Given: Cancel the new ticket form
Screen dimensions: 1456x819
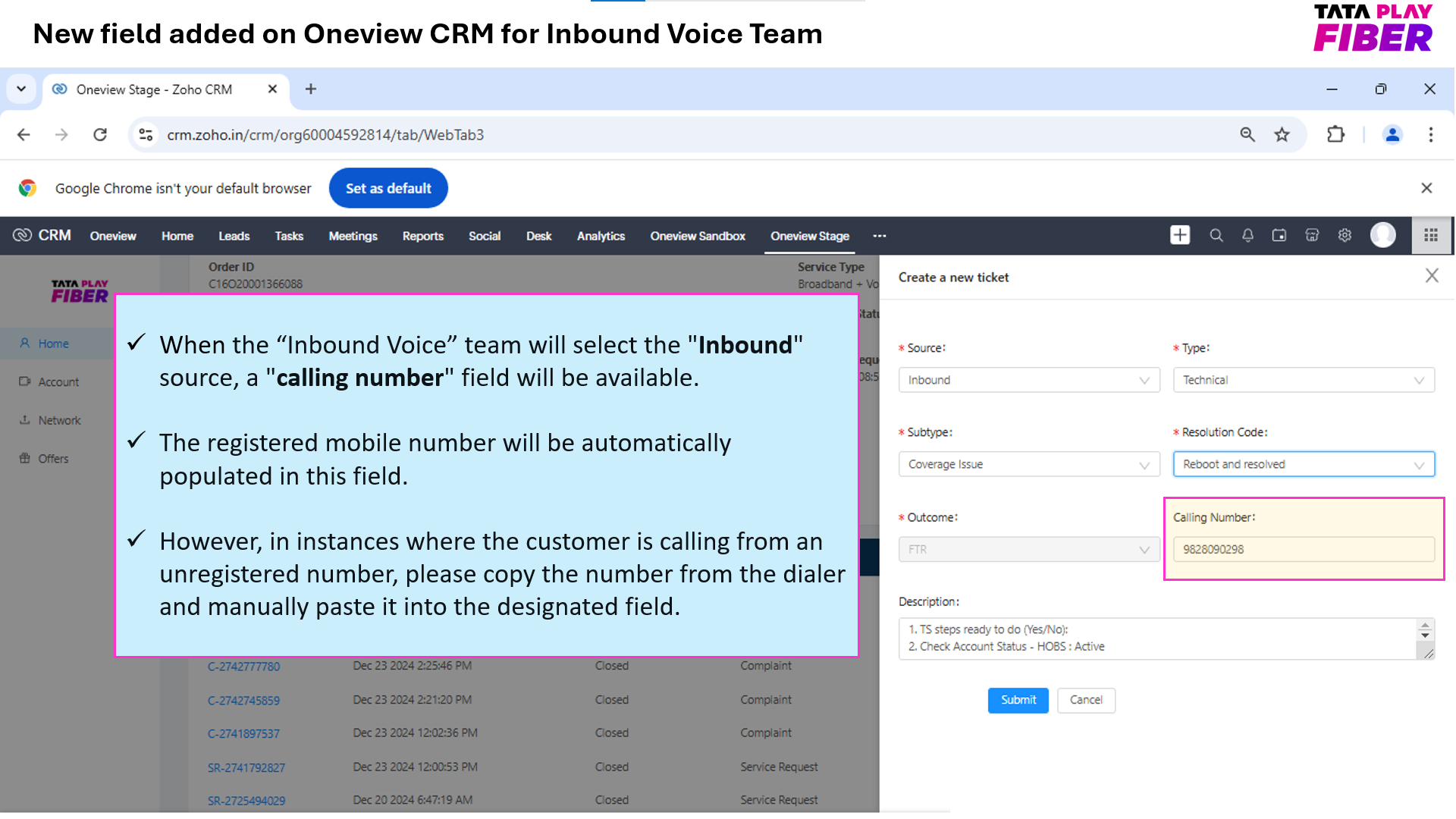Looking at the screenshot, I should (x=1086, y=700).
